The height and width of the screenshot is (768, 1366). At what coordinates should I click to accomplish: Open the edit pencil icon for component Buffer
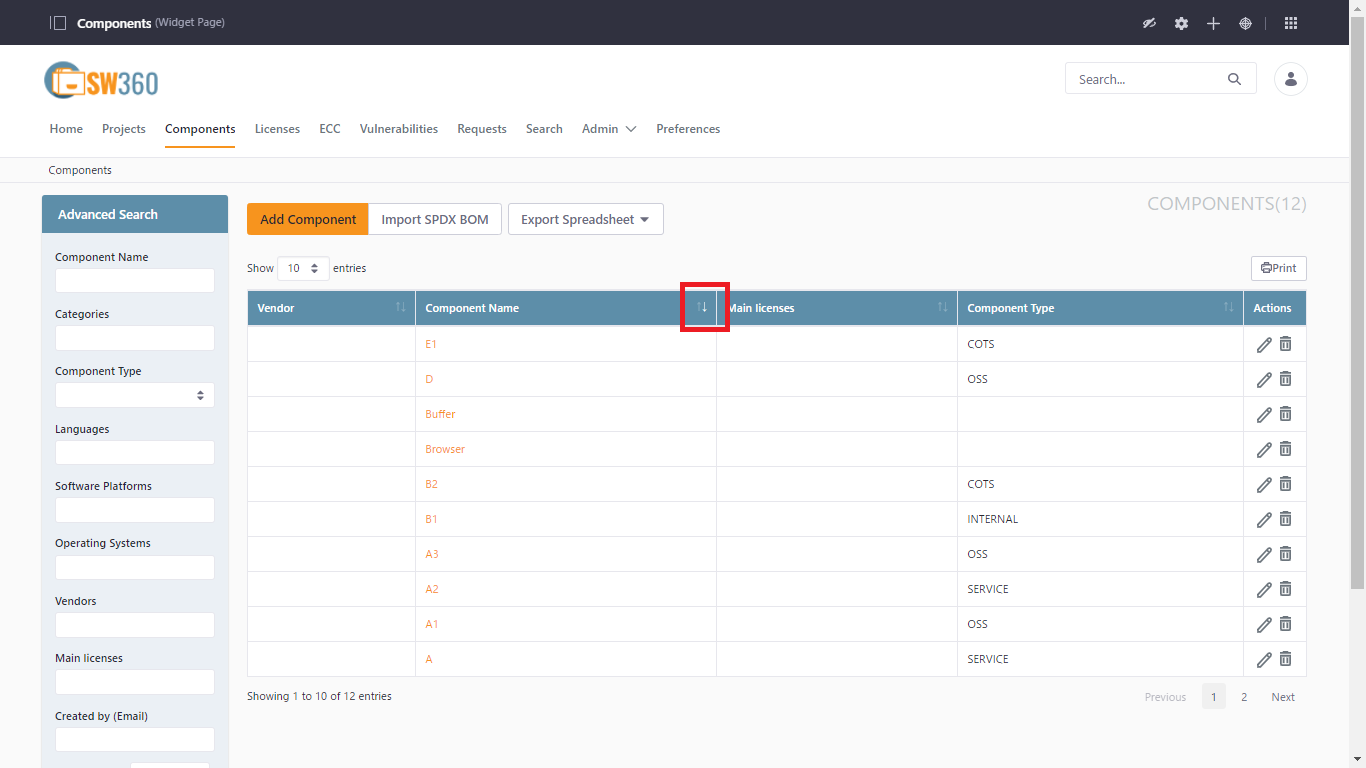pos(1264,414)
